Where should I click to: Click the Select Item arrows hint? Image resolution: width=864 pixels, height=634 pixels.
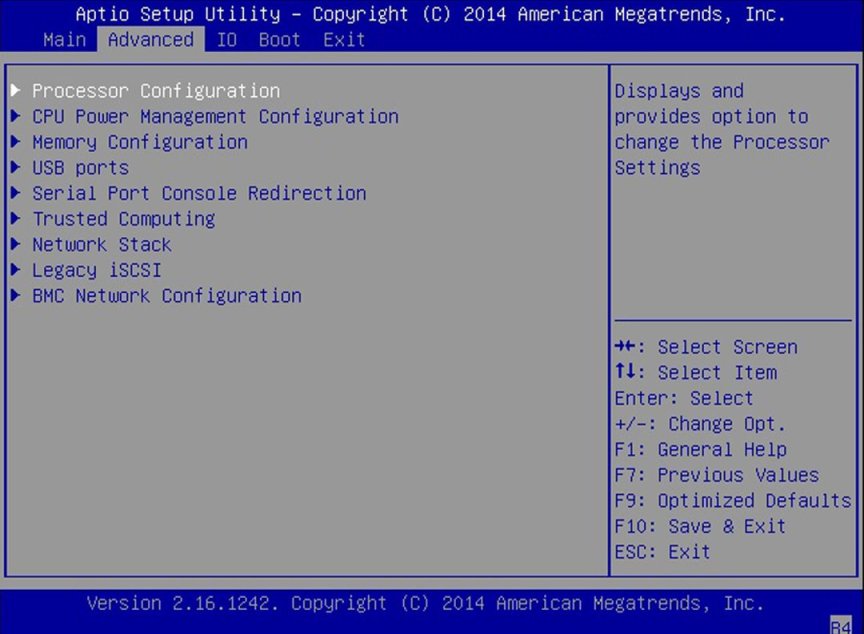coord(696,372)
